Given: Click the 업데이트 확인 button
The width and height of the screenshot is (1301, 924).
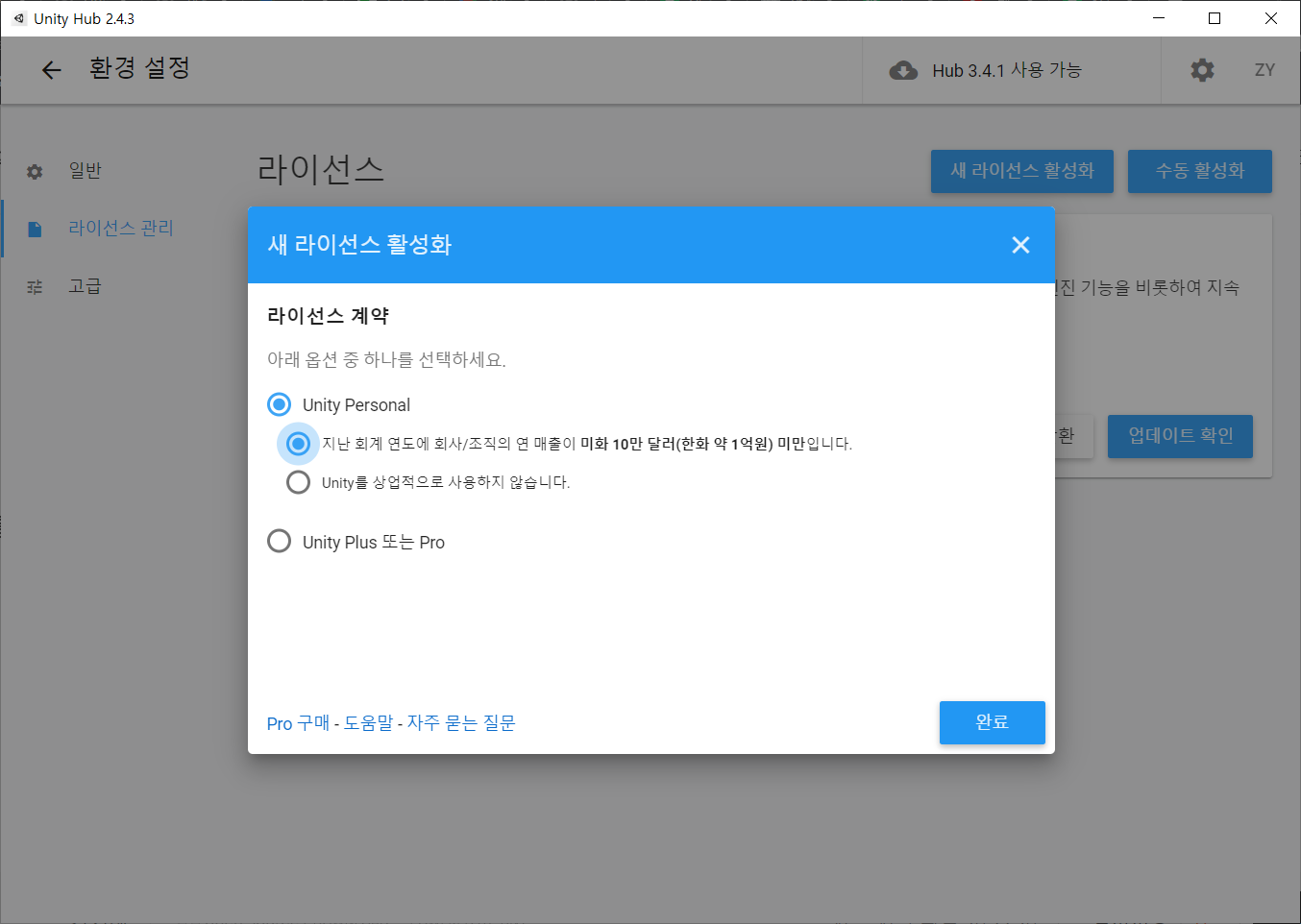Looking at the screenshot, I should coord(1180,436).
